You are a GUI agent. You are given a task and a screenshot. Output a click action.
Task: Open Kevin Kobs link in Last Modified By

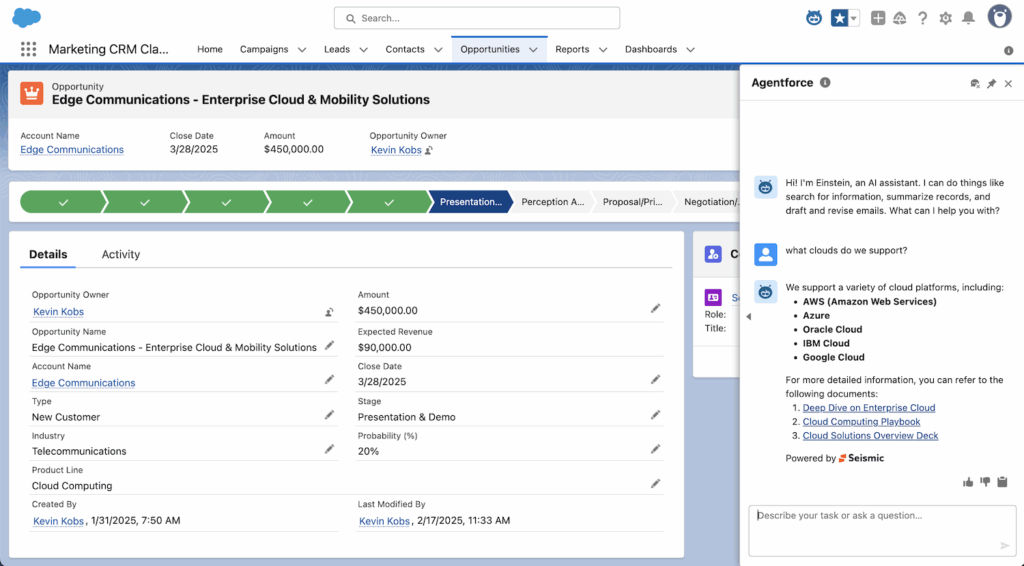[384, 520]
